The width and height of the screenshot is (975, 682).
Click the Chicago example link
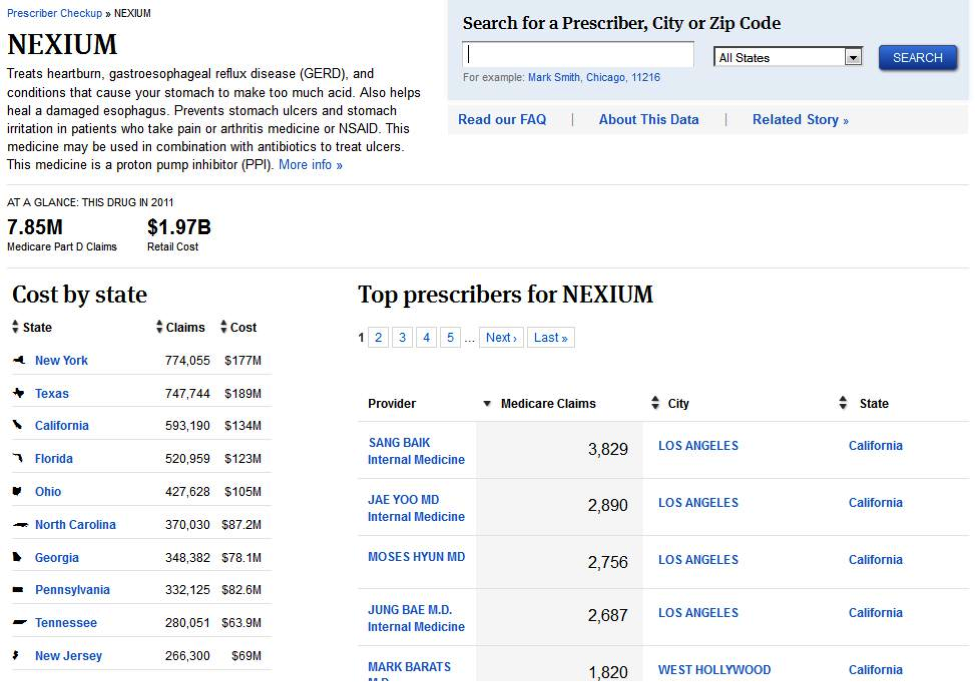pos(606,77)
